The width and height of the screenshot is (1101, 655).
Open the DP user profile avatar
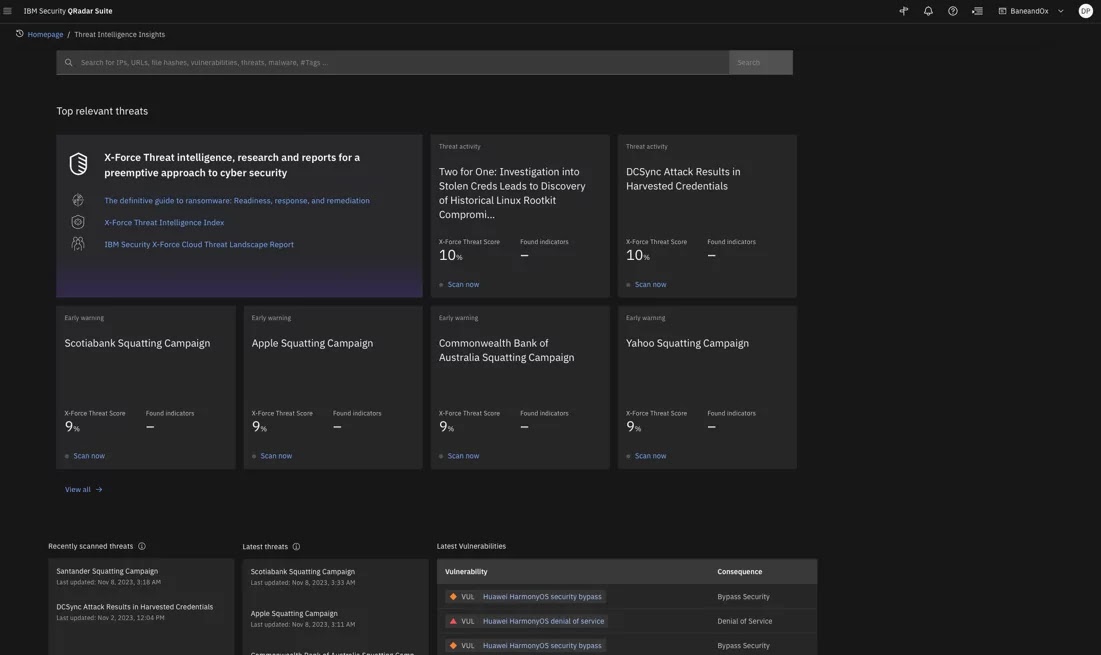pos(1085,11)
